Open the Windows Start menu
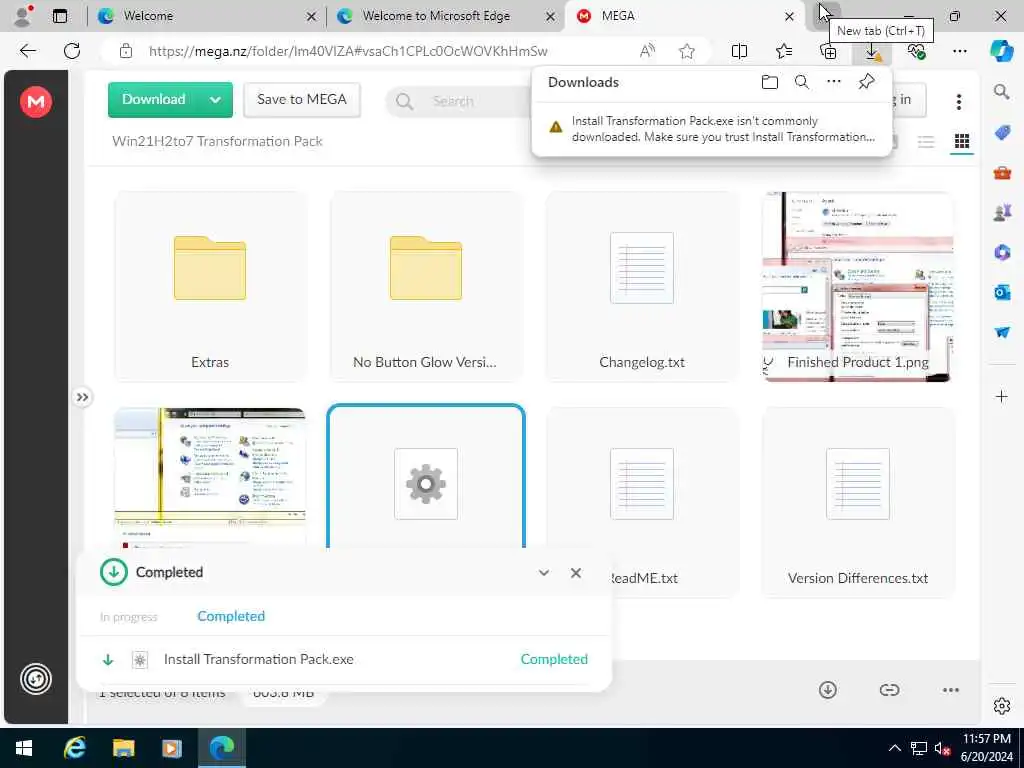This screenshot has width=1024, height=768. pos(24,748)
